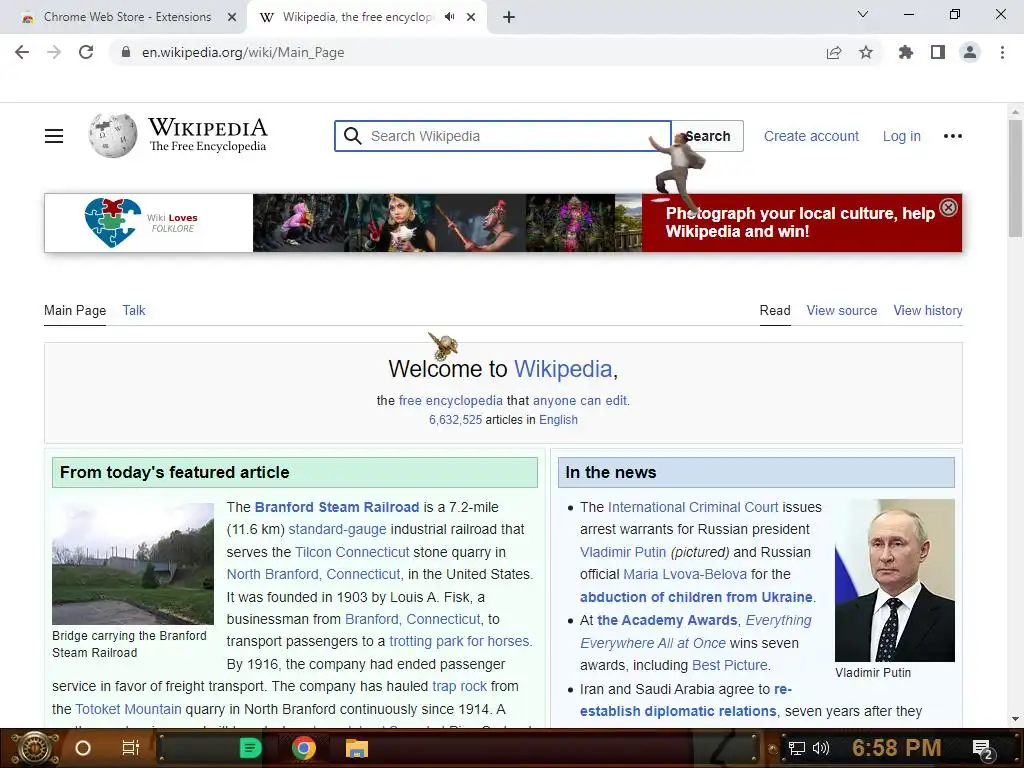Open the Tilcon Connecticut link
1024x768 pixels.
pyautogui.click(x=352, y=552)
